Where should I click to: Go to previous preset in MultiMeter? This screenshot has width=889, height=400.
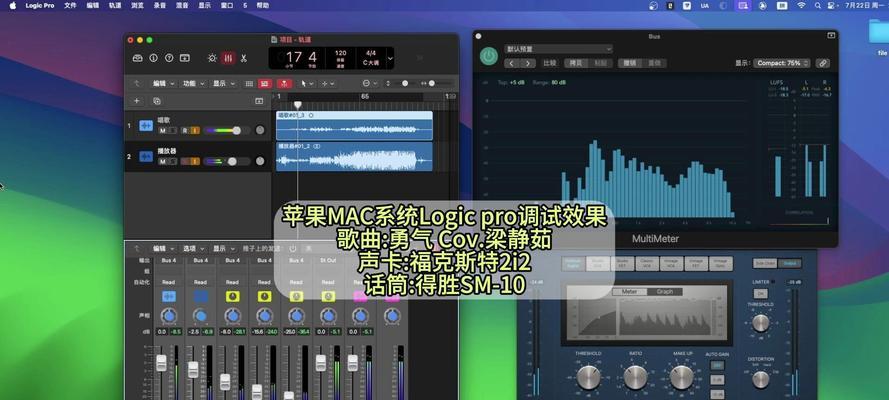click(512, 63)
